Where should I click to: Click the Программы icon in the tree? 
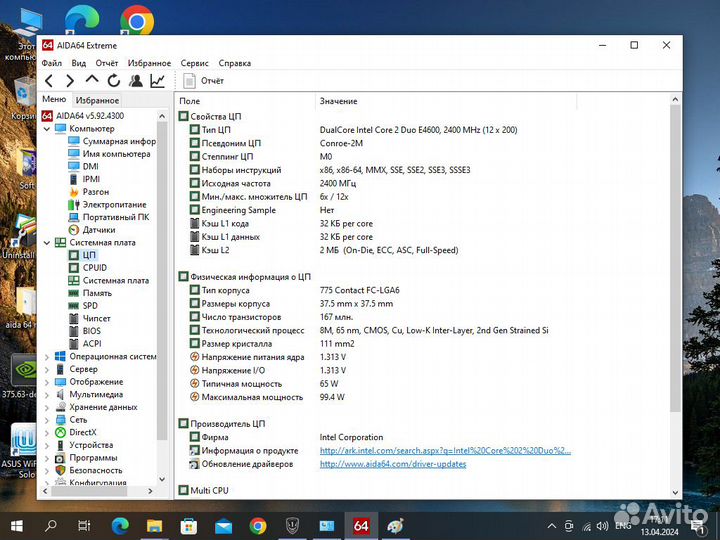pos(60,458)
